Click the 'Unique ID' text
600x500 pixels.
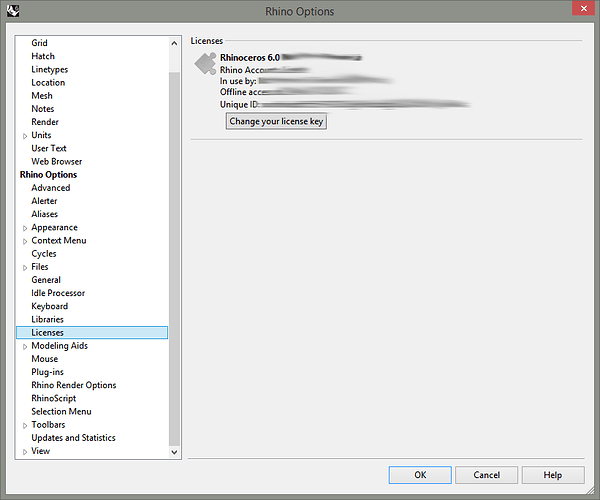click(x=239, y=104)
